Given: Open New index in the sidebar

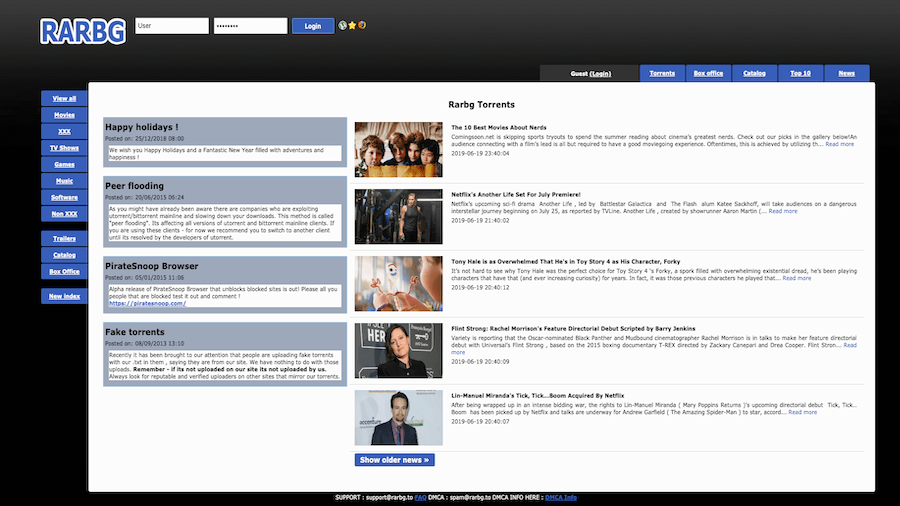Looking at the screenshot, I should point(64,297).
